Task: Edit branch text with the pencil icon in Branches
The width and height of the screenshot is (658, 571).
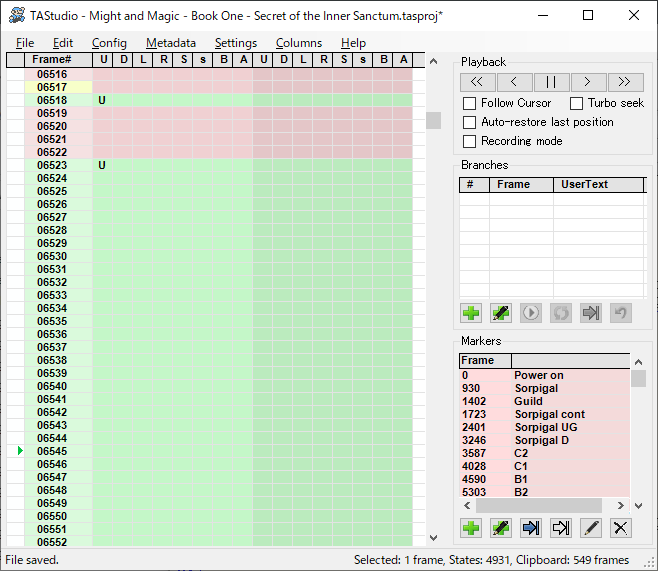Action: (501, 313)
